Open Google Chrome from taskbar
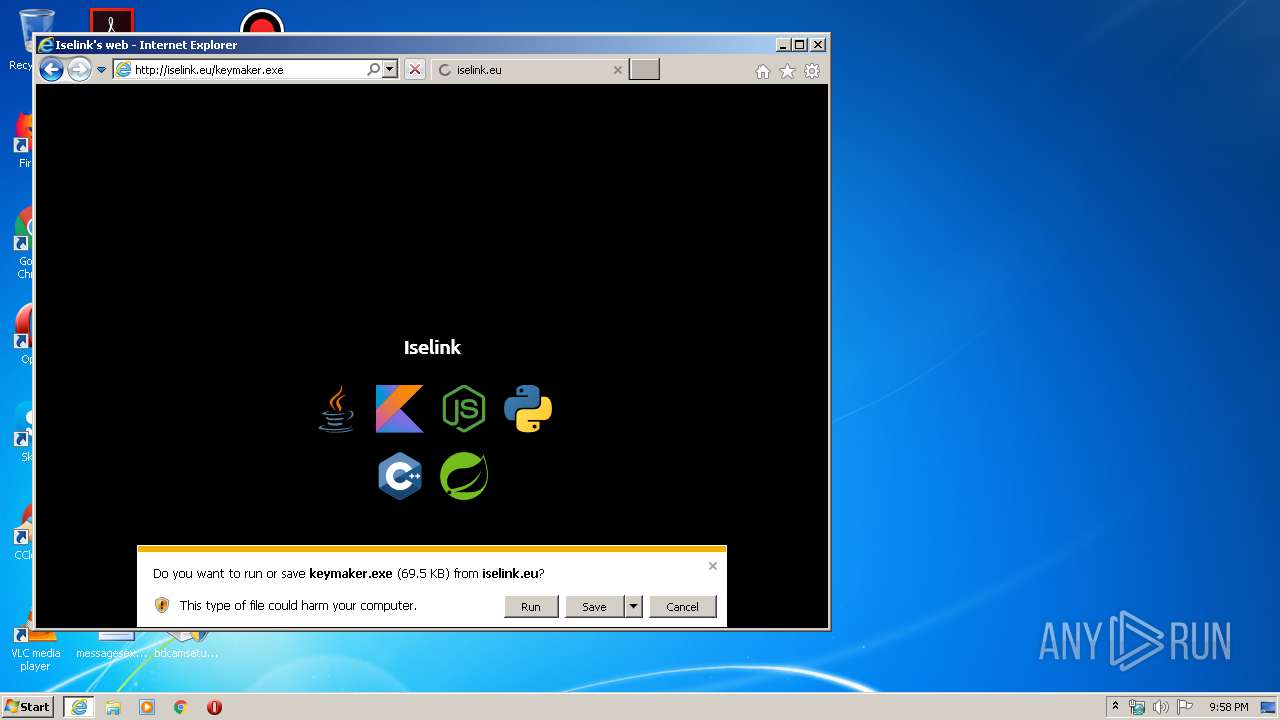This screenshot has height=720, width=1280. tap(181, 707)
